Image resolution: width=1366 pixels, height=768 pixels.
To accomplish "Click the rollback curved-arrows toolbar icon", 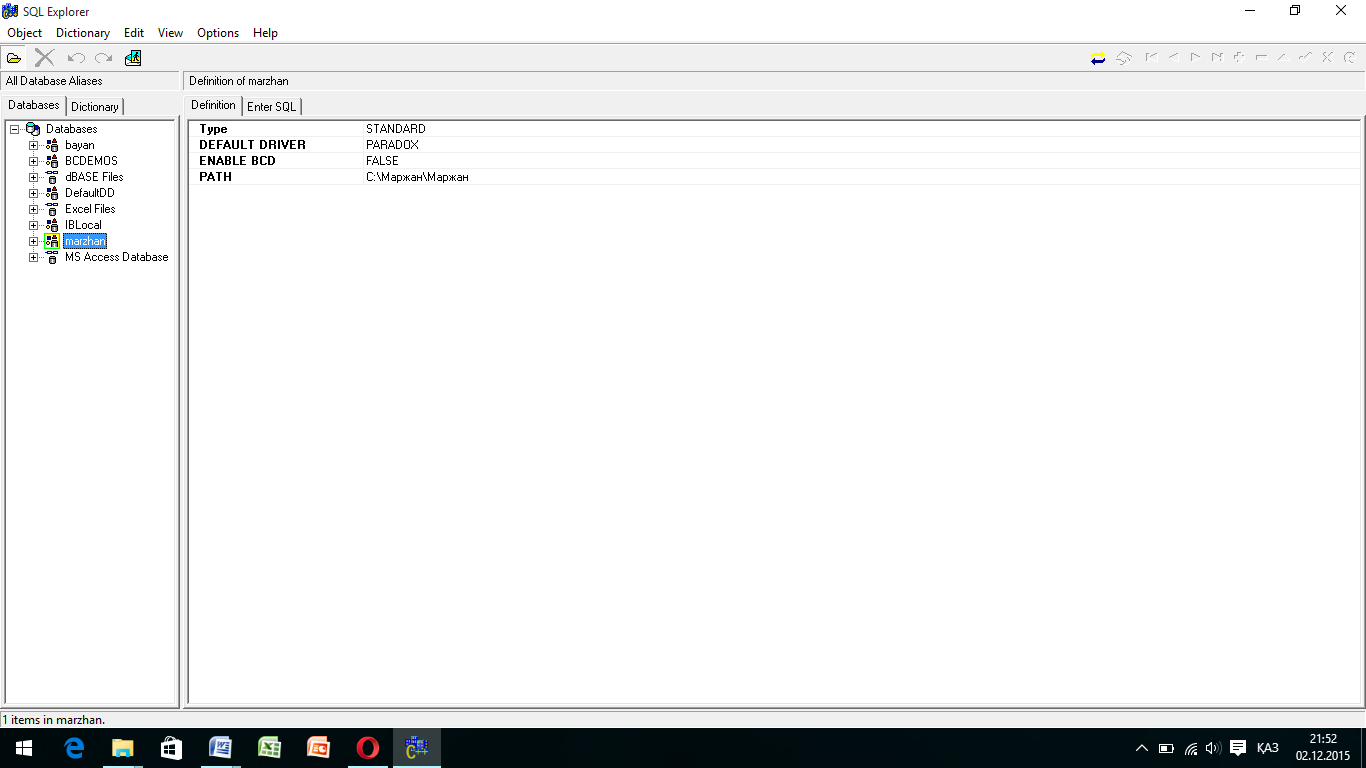I will pyautogui.click(x=1124, y=58).
